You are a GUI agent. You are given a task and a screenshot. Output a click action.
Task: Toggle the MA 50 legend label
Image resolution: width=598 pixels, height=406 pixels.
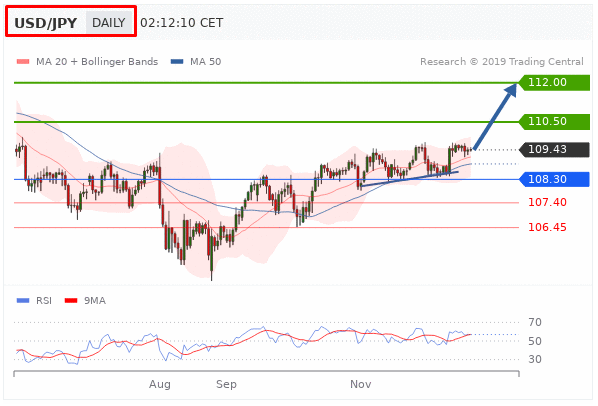pos(206,62)
